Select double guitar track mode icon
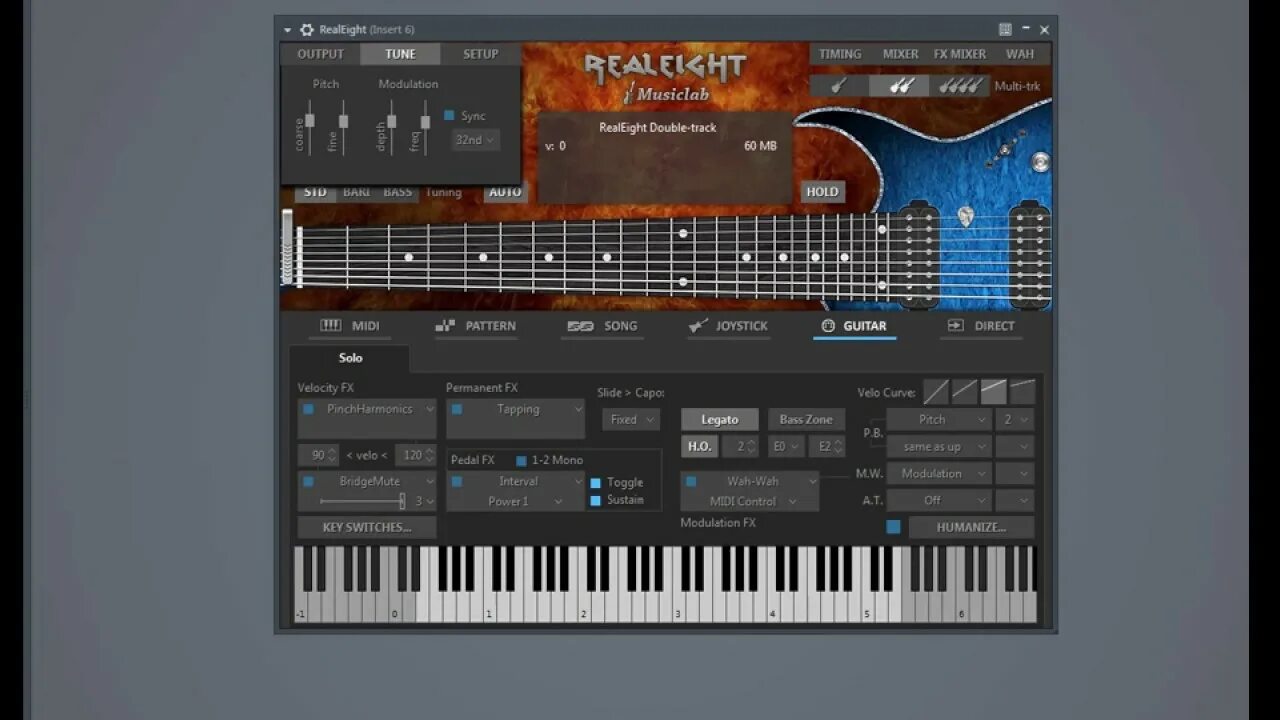The image size is (1280, 720). 899,86
